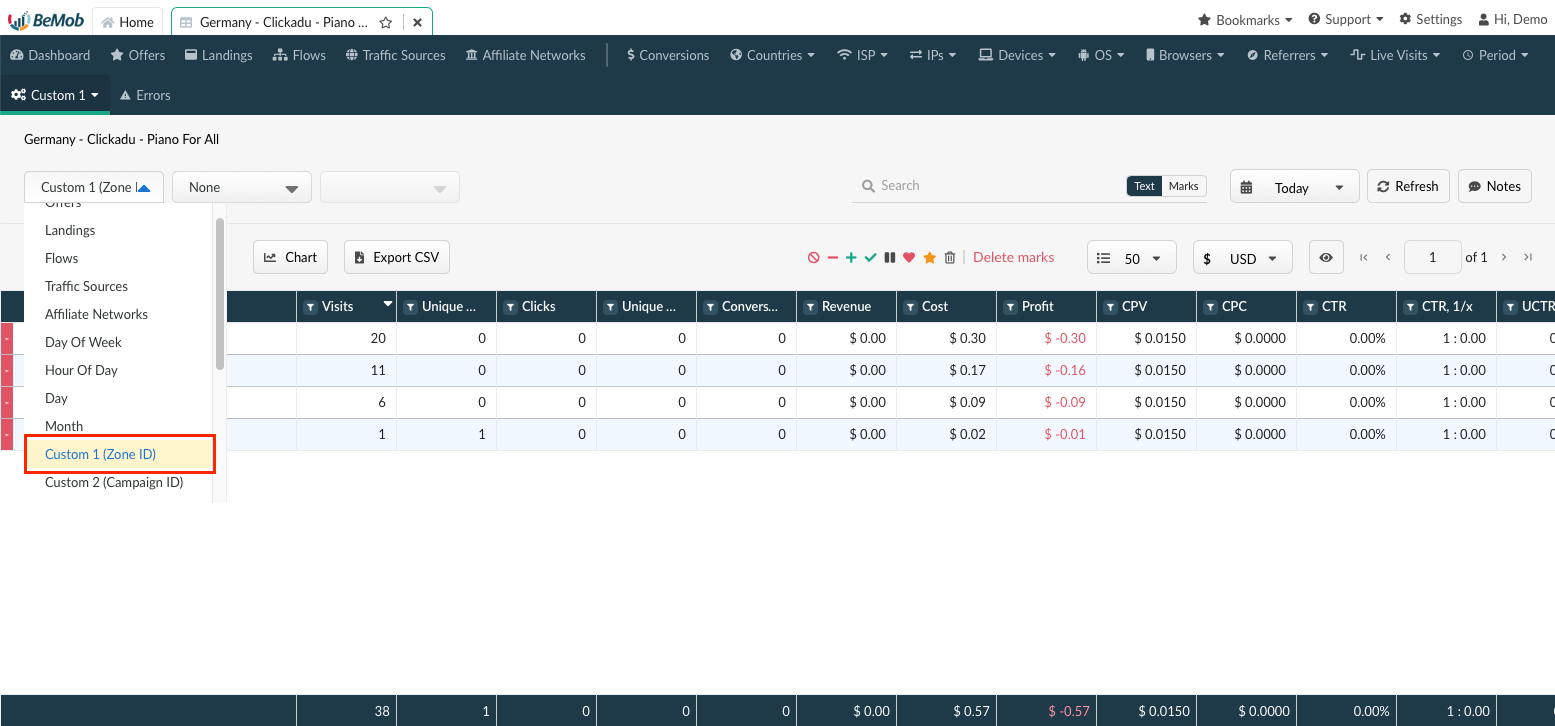Screen dimensions: 1555x726
Task: Apply the red minus mark
Action: [x=832, y=258]
